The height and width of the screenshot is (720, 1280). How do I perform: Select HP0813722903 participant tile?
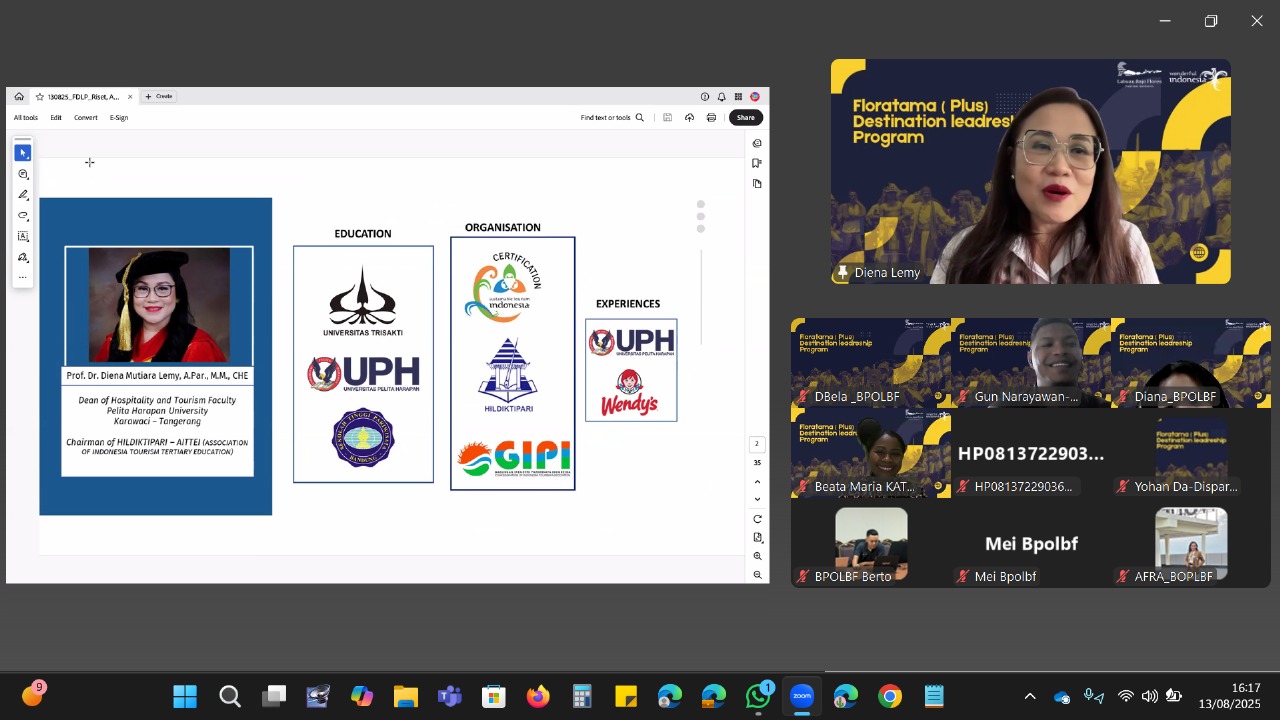(x=1031, y=453)
